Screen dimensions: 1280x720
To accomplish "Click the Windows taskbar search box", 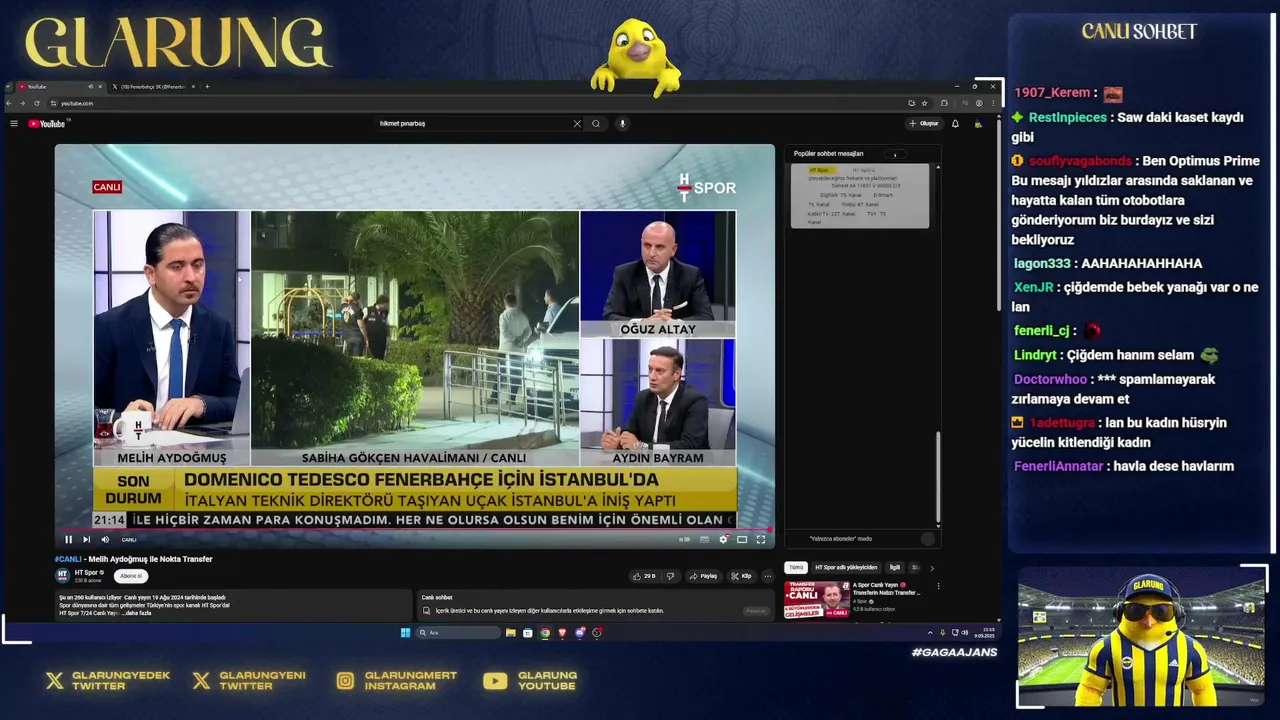I will tap(458, 633).
